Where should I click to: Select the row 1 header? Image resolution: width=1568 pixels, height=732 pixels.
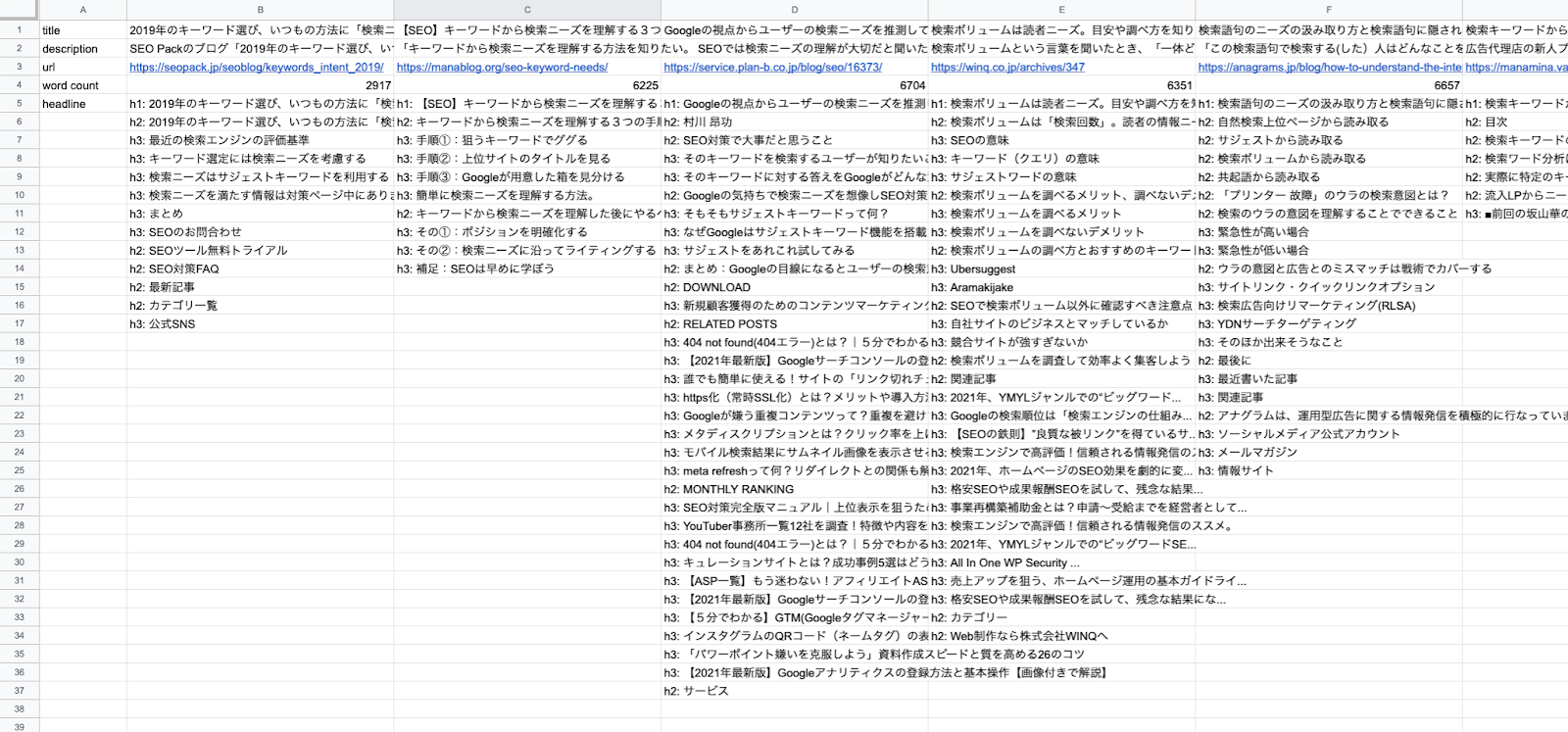coord(20,30)
